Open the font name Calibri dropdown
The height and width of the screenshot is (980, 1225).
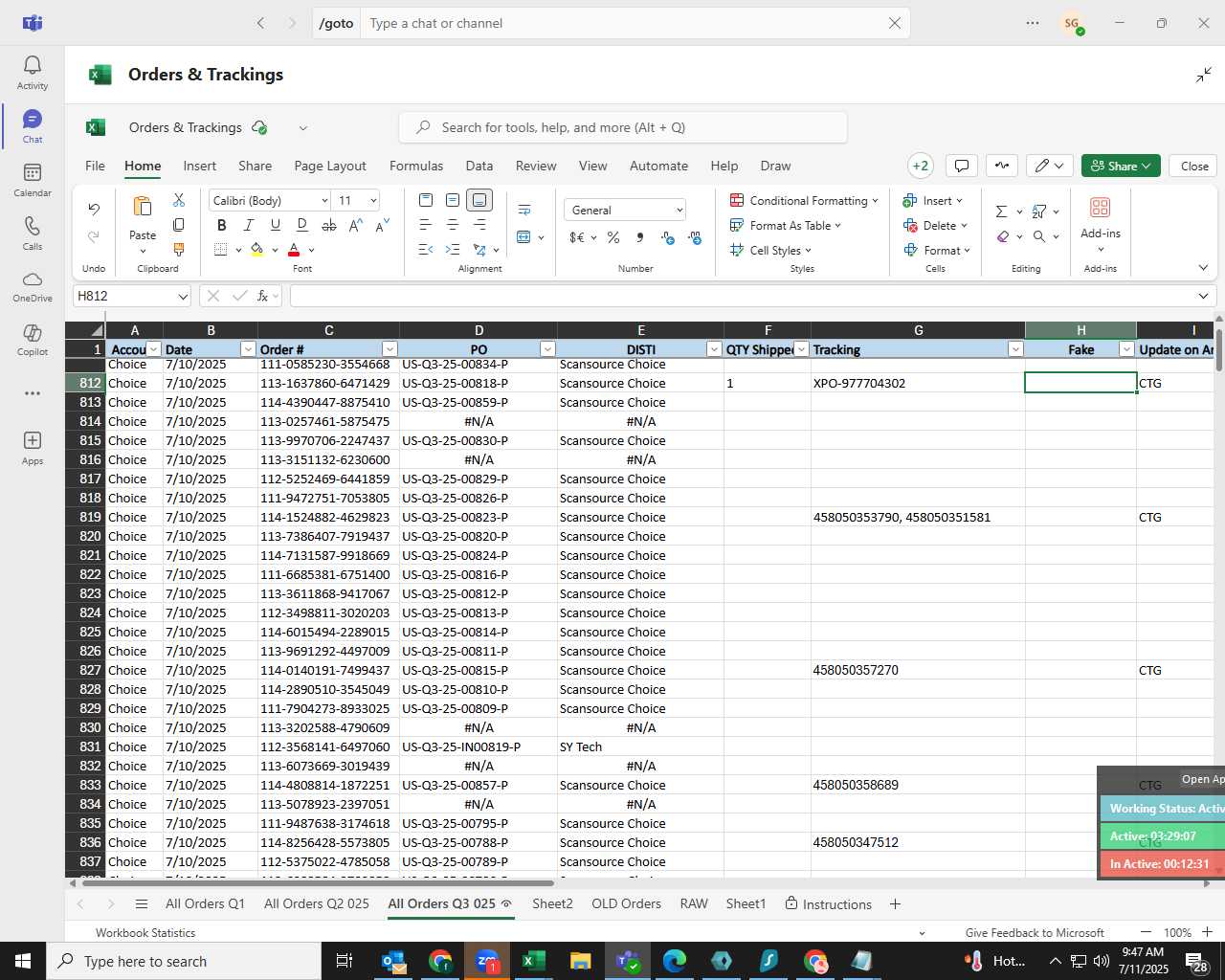click(323, 200)
